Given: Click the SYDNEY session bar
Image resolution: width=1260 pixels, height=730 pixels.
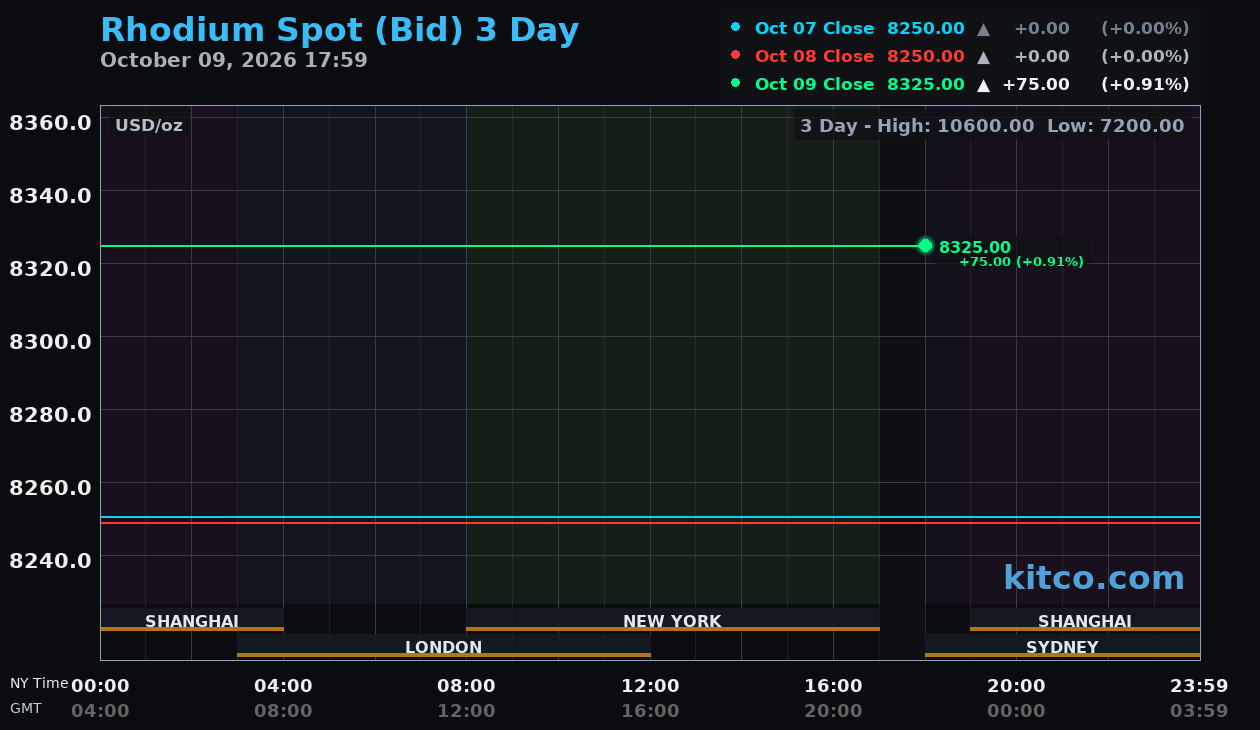Looking at the screenshot, I should pyautogui.click(x=1062, y=646).
